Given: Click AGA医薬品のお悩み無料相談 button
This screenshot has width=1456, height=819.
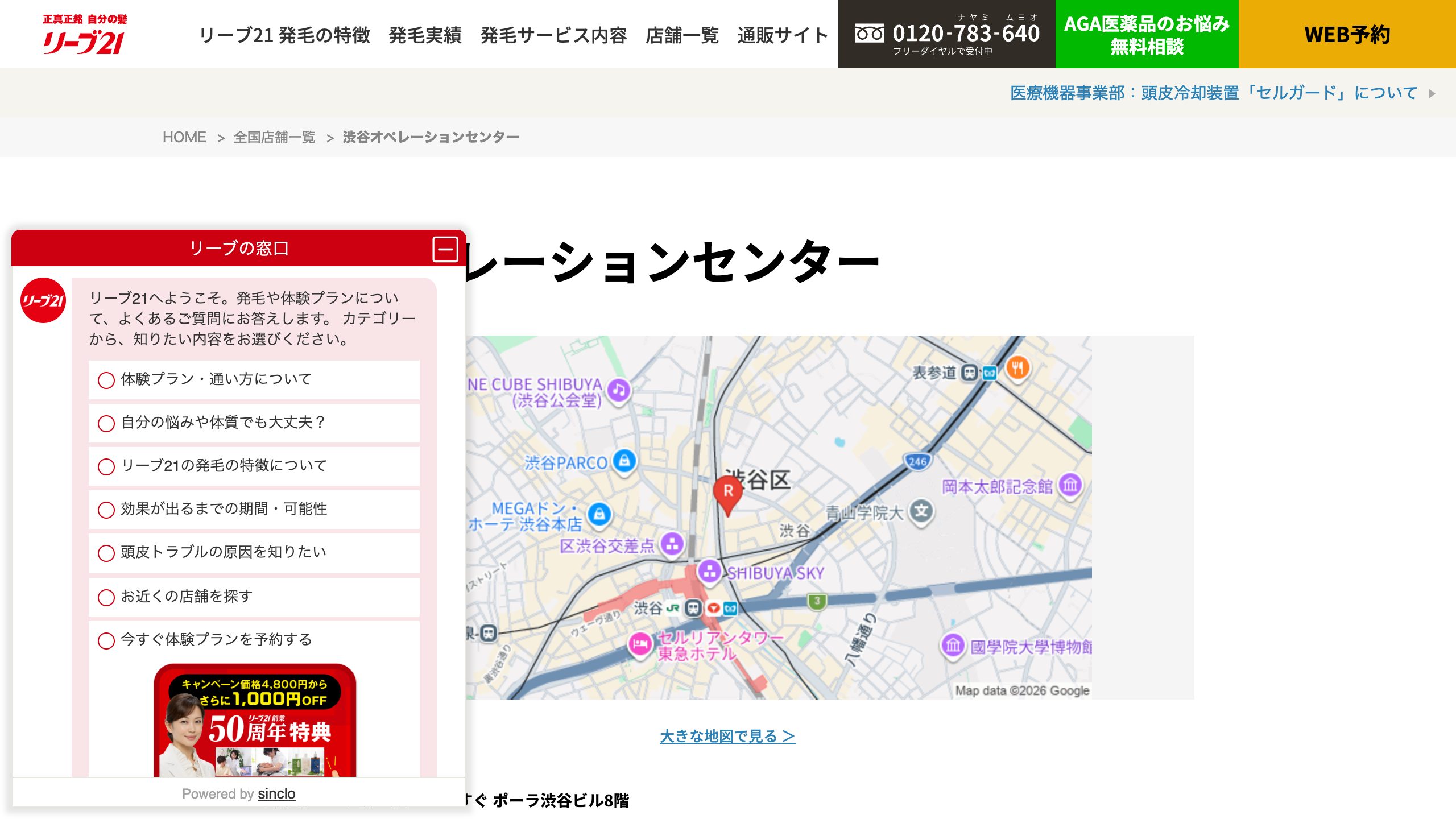Looking at the screenshot, I should pyautogui.click(x=1147, y=34).
